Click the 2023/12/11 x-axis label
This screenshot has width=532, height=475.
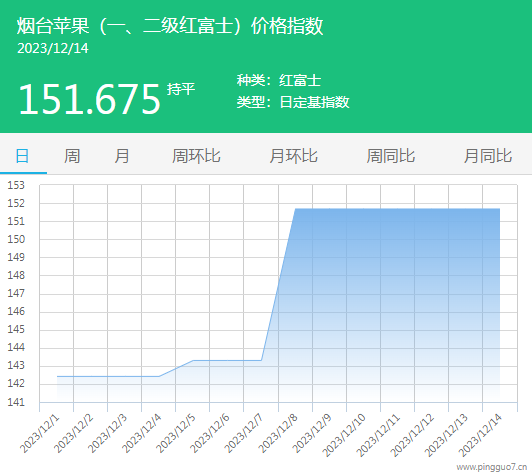(378, 435)
